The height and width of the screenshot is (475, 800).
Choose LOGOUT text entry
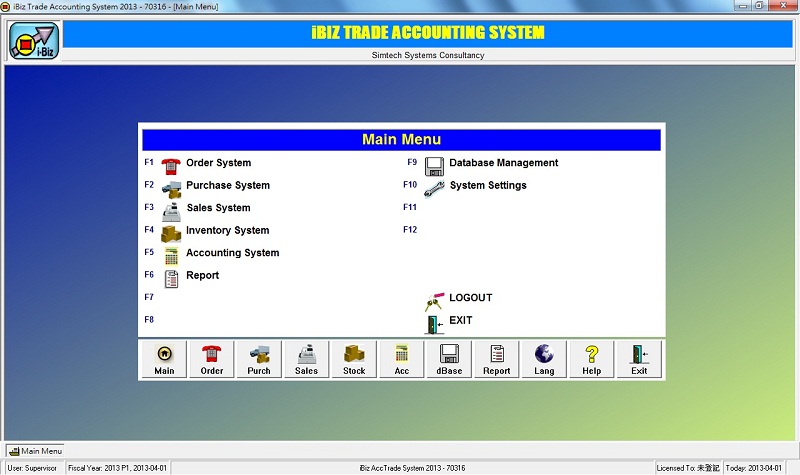(470, 297)
